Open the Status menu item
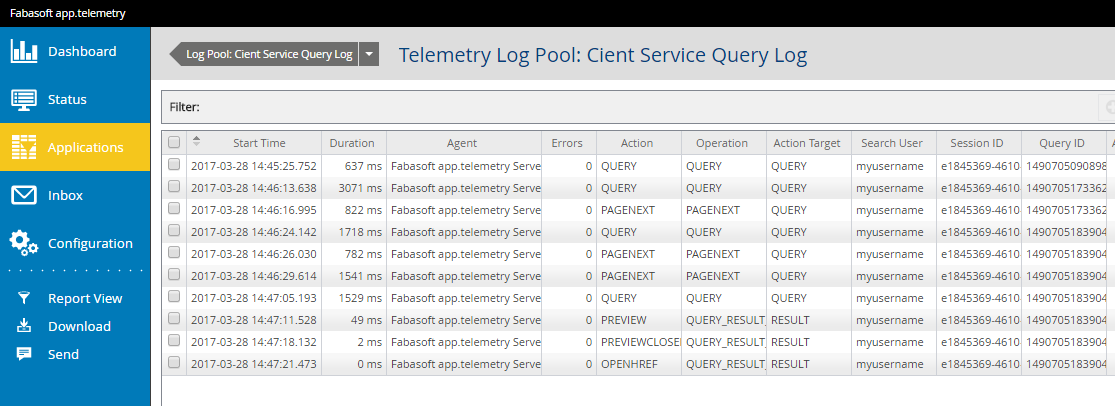The image size is (1115, 406). (75, 99)
